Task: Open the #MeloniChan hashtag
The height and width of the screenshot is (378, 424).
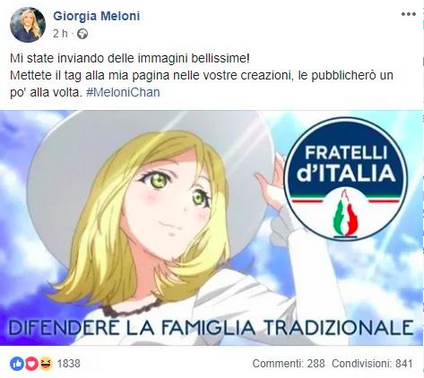Action: tap(123, 92)
